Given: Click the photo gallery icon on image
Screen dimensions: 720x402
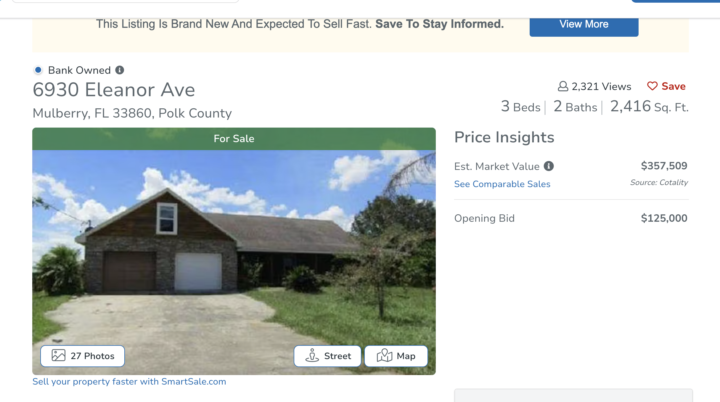Looking at the screenshot, I should click(58, 356).
